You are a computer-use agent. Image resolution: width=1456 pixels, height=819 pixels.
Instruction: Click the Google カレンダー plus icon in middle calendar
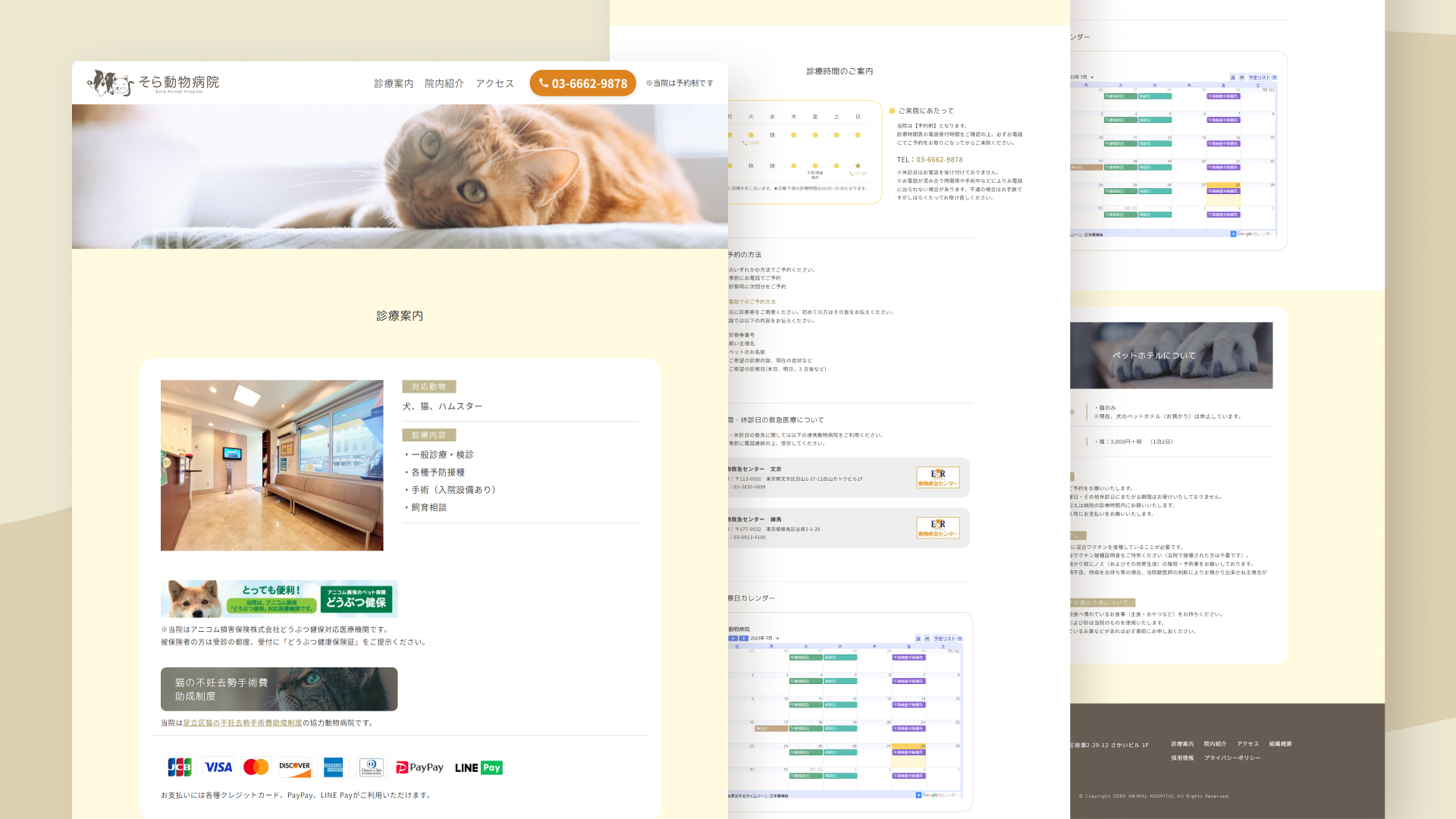(x=918, y=795)
